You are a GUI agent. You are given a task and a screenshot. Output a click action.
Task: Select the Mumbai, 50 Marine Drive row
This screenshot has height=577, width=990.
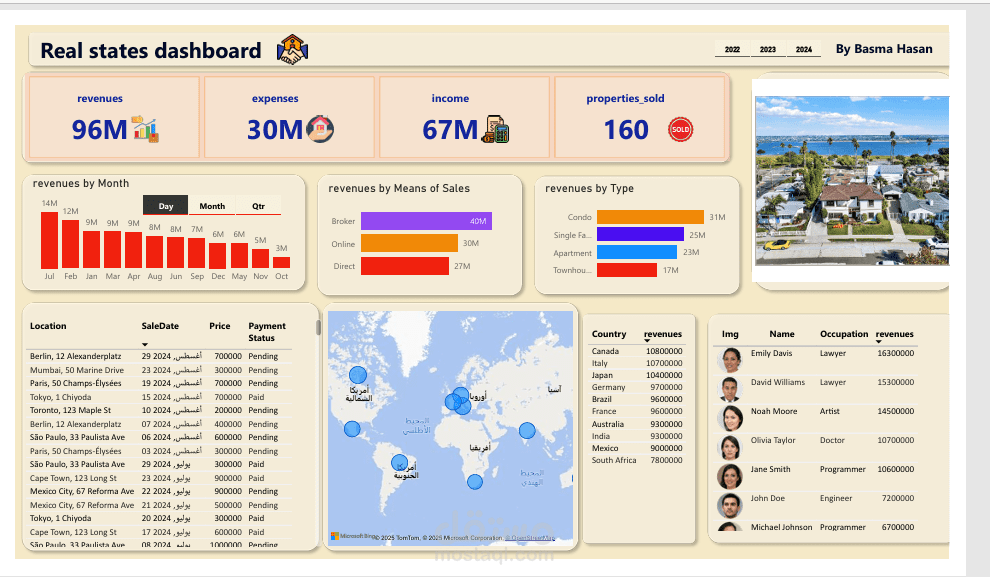[x=159, y=370]
